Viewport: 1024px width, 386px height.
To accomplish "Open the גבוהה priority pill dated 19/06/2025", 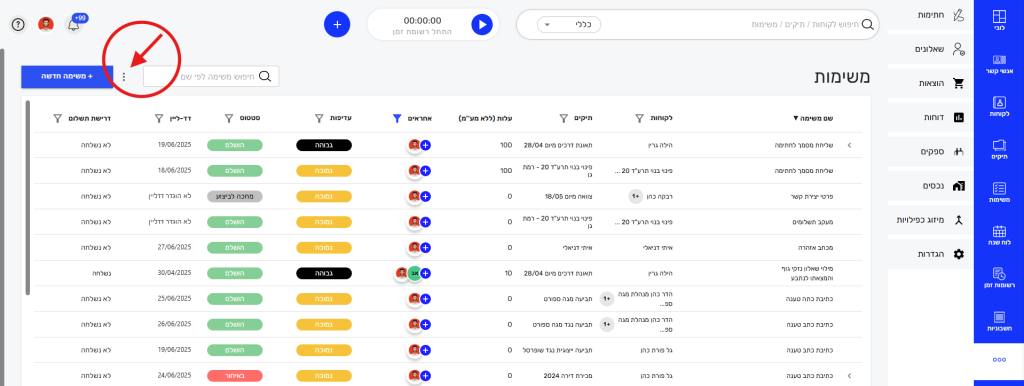I will pos(324,145).
